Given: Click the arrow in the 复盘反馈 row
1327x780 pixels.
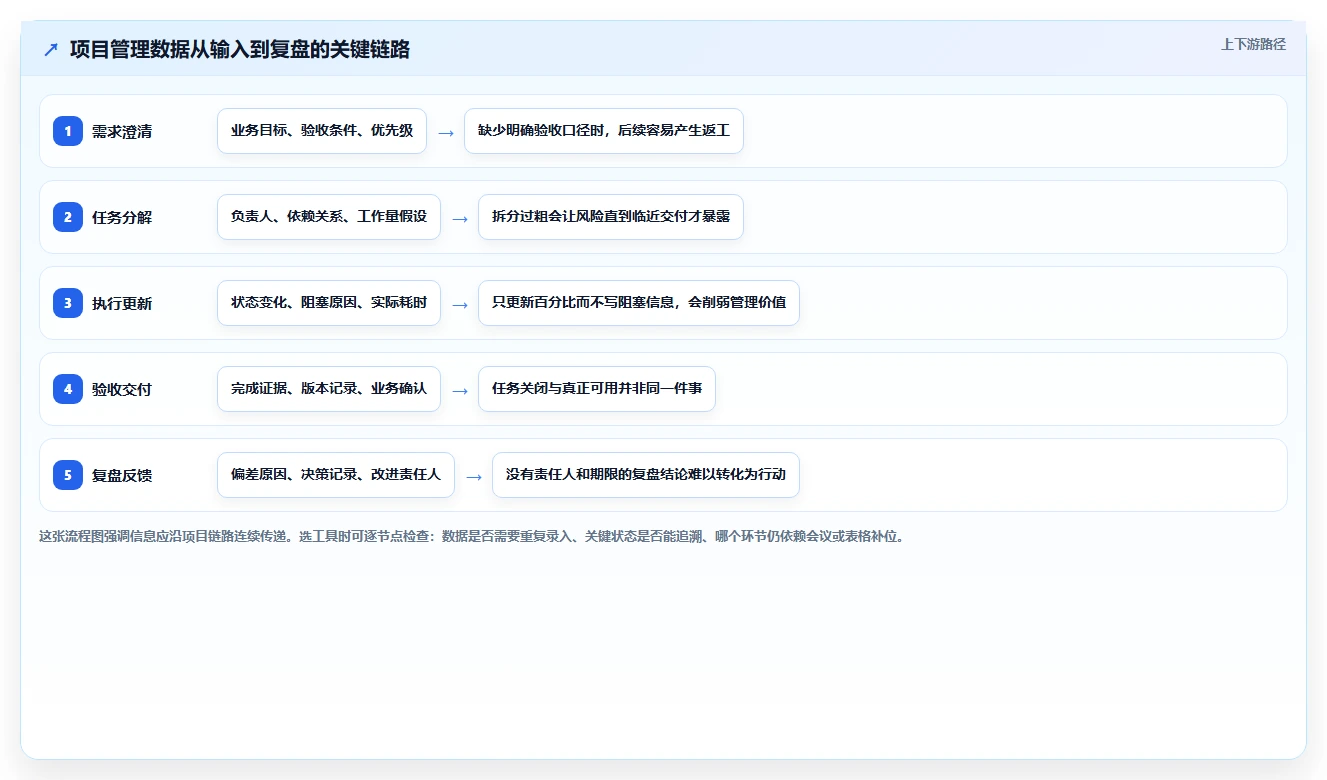Looking at the screenshot, I should tap(474, 476).
